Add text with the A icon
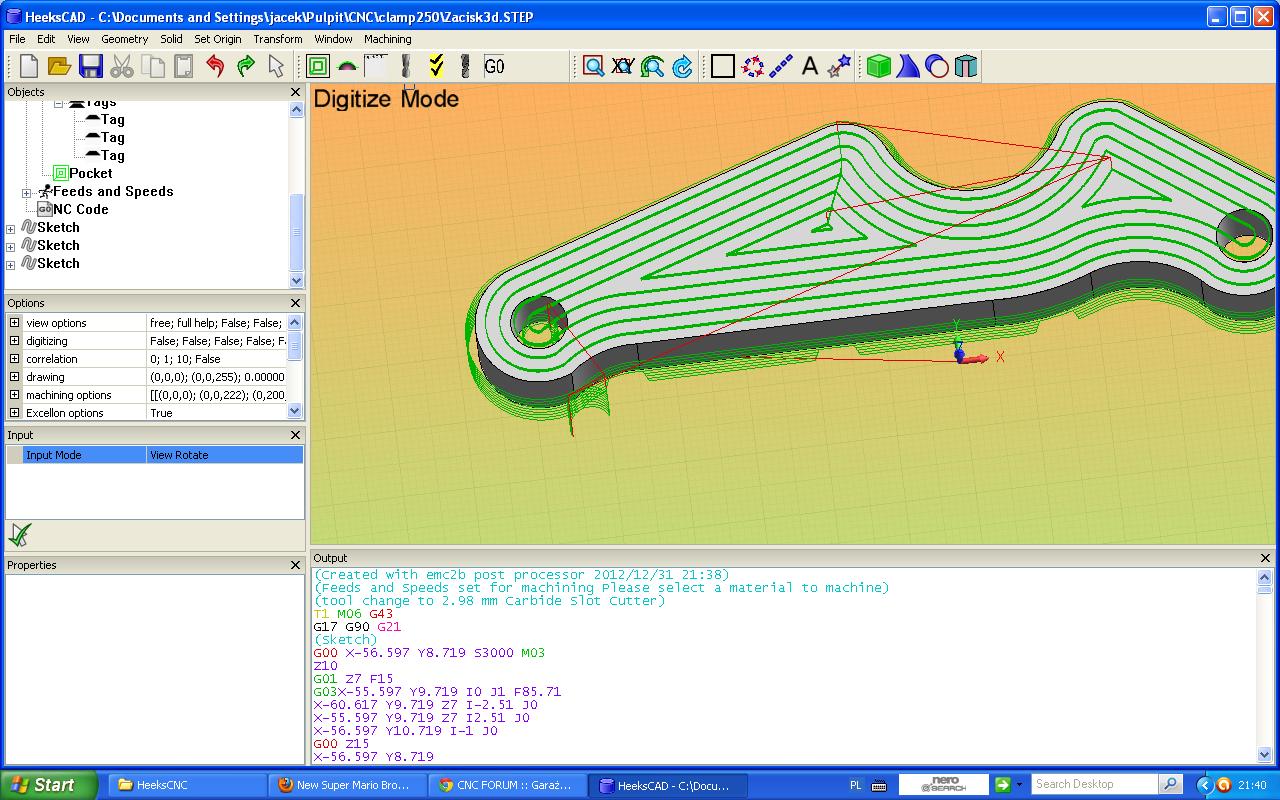1280x800 pixels. tap(810, 66)
